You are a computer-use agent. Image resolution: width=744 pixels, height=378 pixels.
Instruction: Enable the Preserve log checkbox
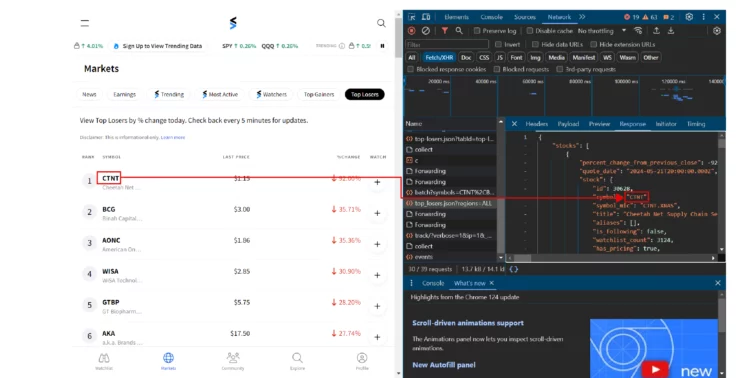[x=477, y=31]
